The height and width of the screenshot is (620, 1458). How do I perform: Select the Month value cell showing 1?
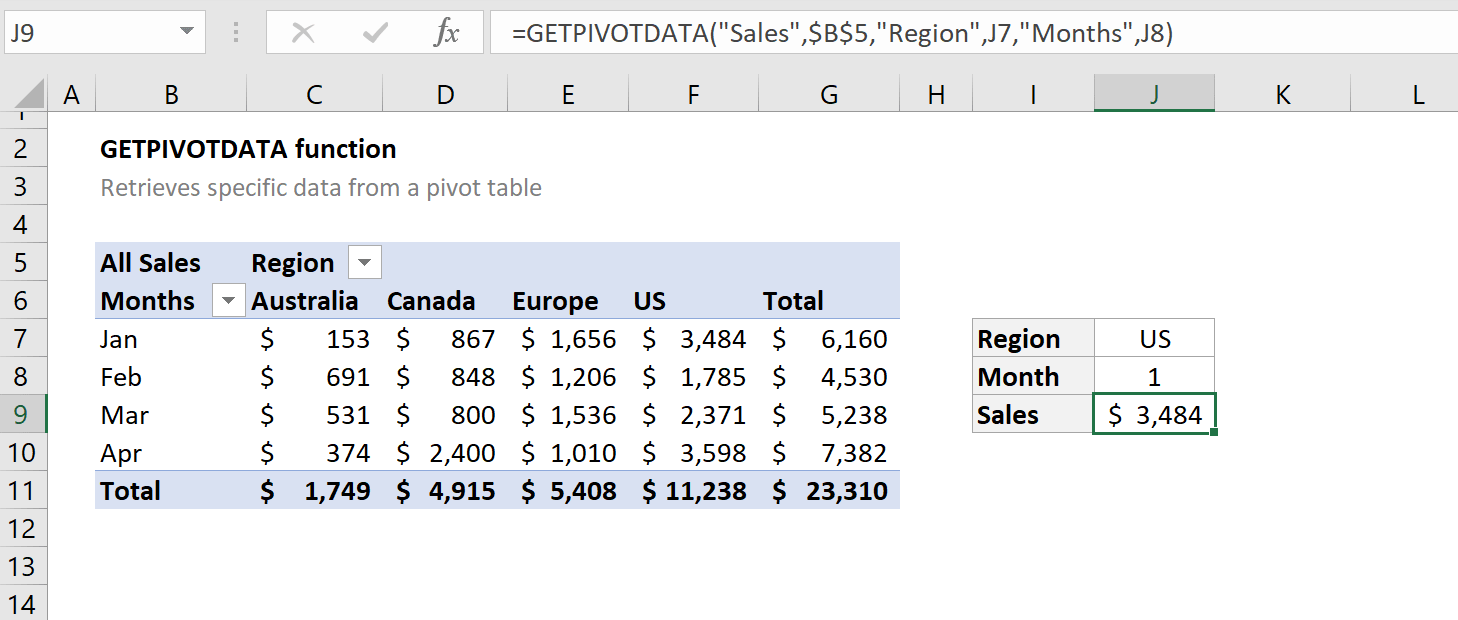tap(1153, 376)
